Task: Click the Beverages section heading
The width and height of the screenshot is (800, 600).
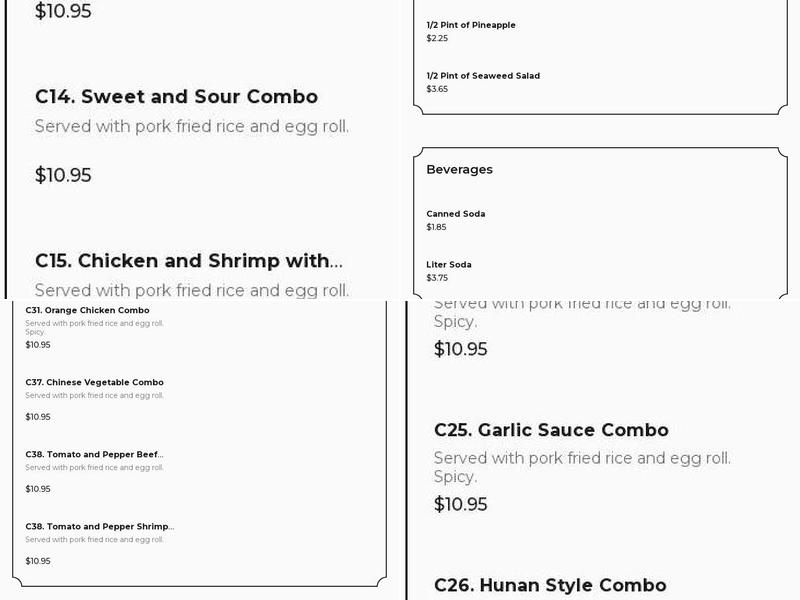Action: tap(459, 170)
